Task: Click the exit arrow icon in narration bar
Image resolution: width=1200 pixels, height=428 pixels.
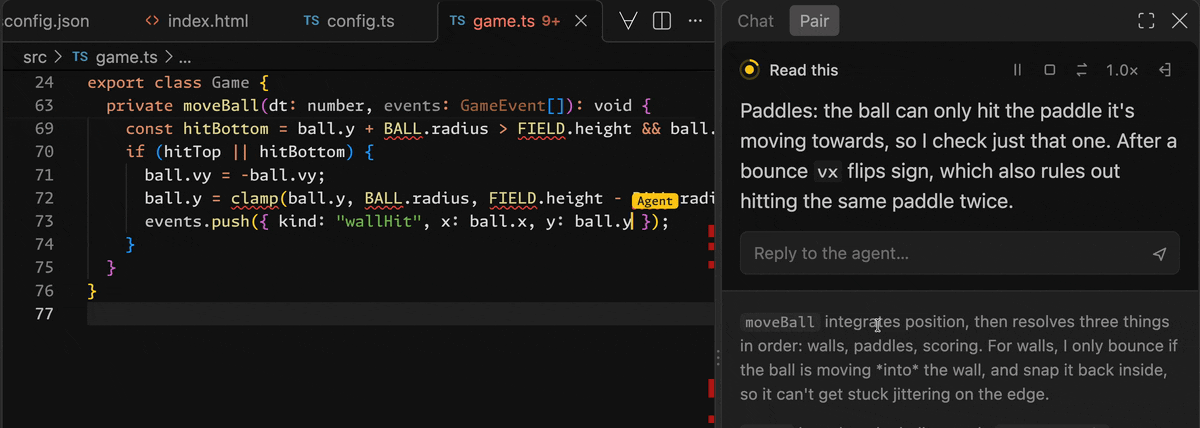Action: [x=1165, y=70]
